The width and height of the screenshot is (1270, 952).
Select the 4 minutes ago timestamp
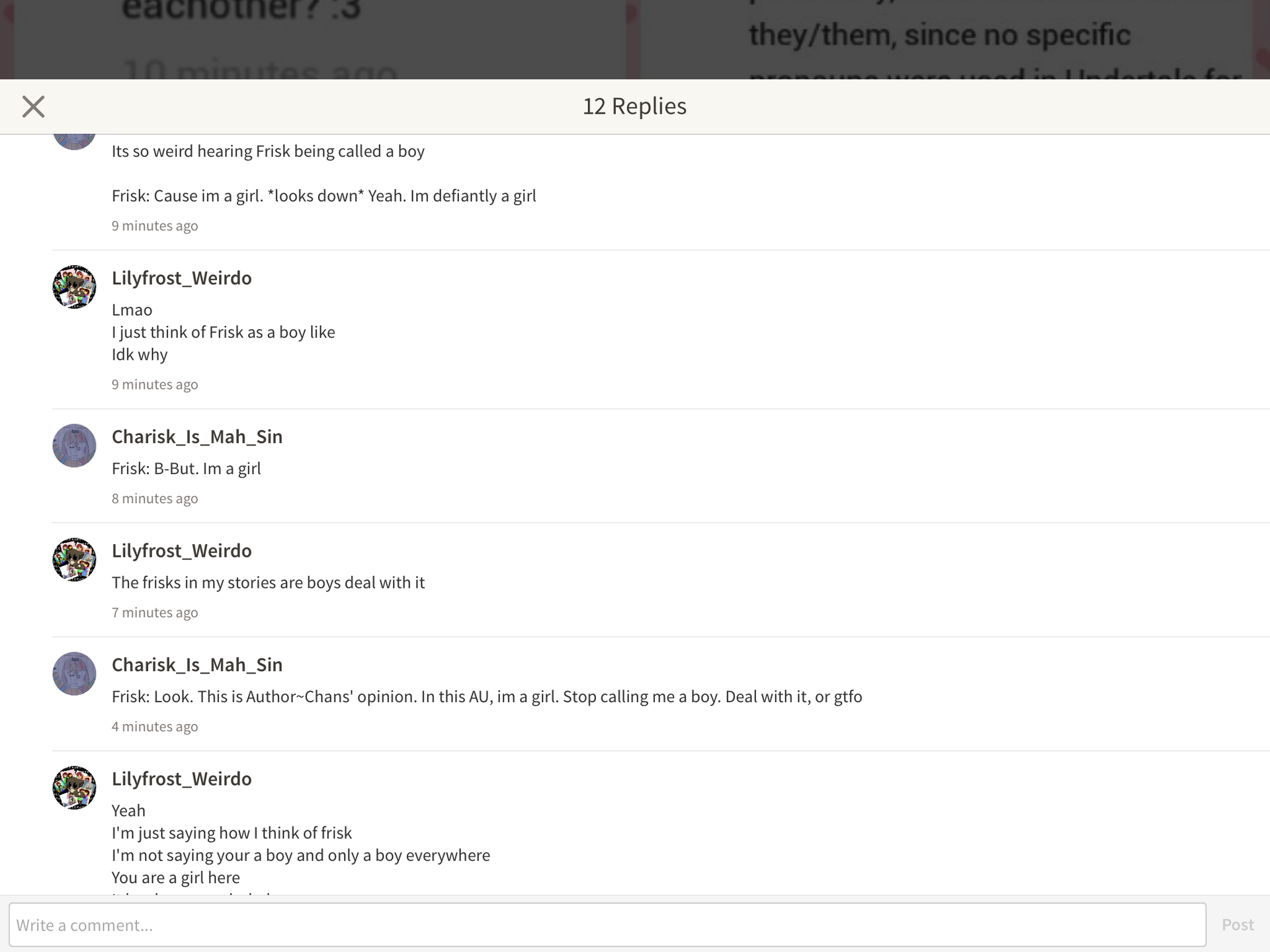point(155,727)
